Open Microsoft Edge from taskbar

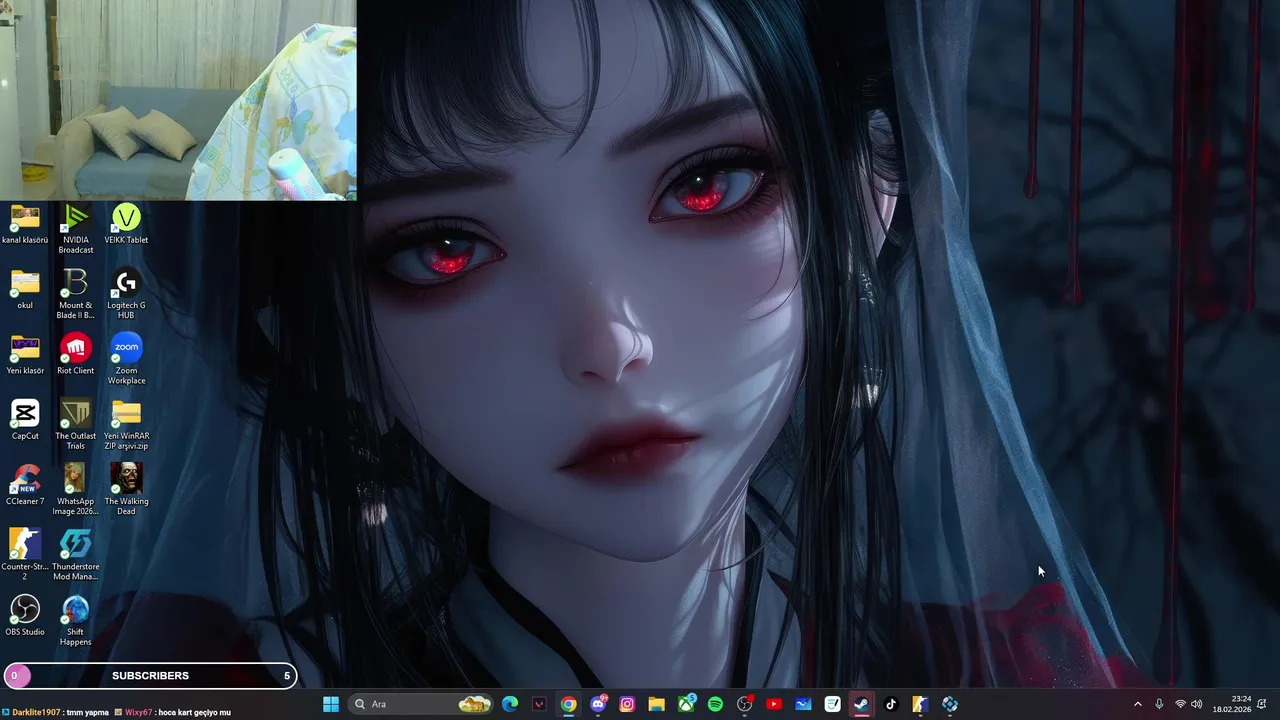(x=510, y=704)
